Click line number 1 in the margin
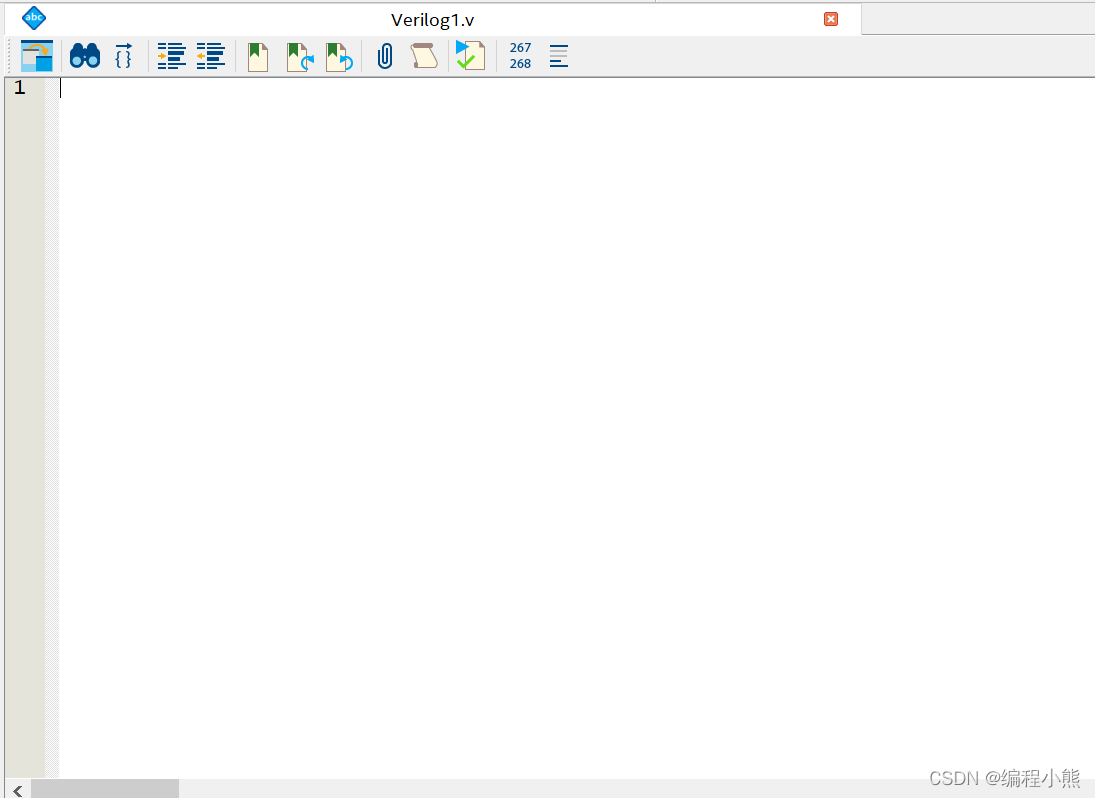The image size is (1095, 798). 20,88
